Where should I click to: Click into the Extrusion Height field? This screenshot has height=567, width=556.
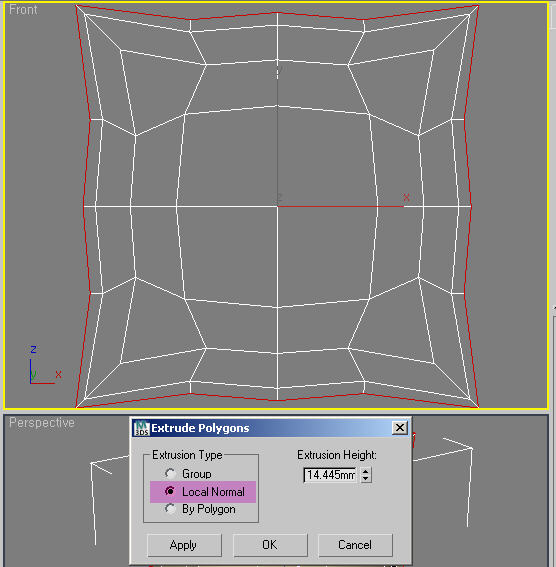pos(330,475)
